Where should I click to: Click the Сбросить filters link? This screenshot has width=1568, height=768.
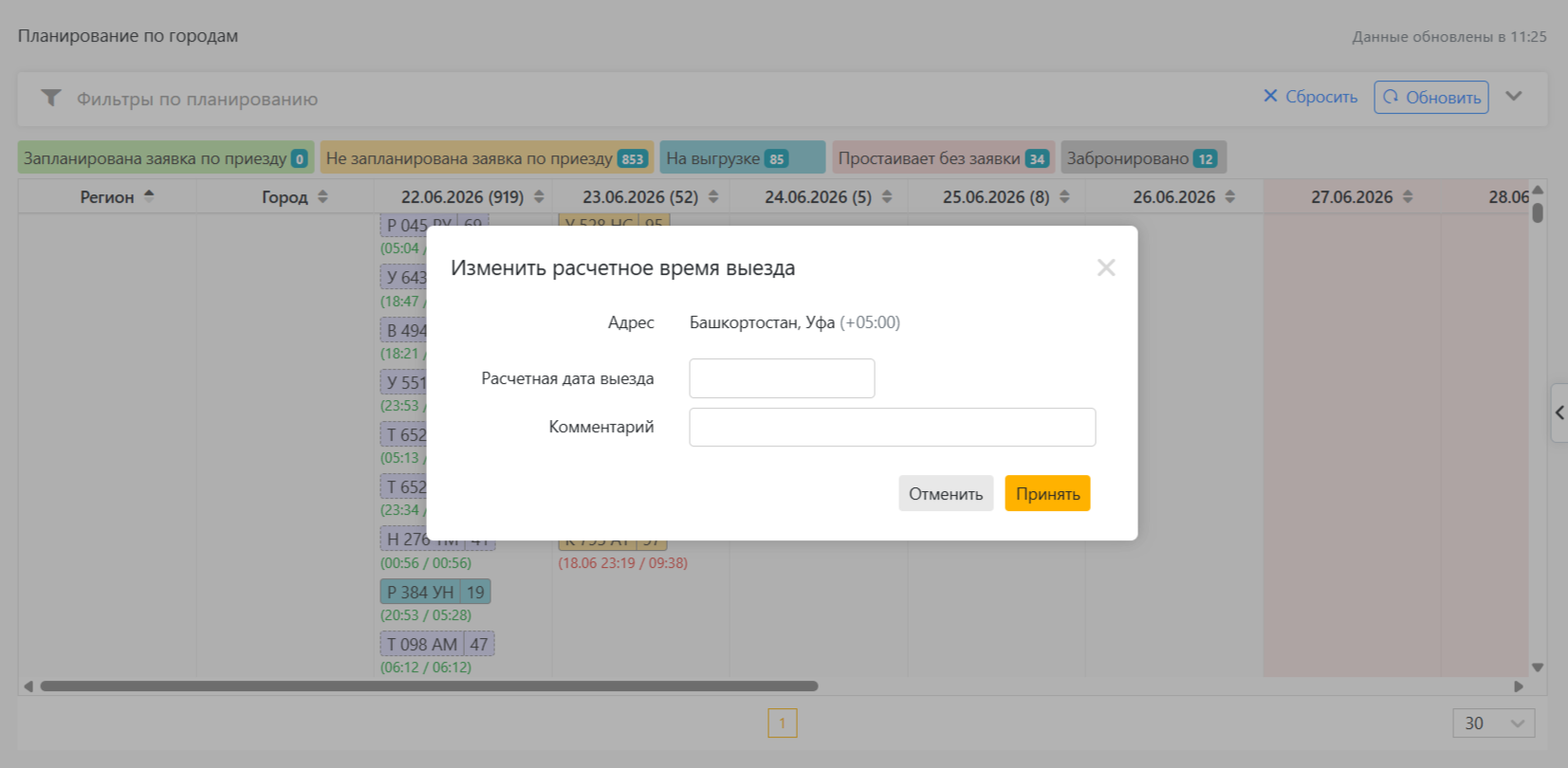coord(1310,97)
